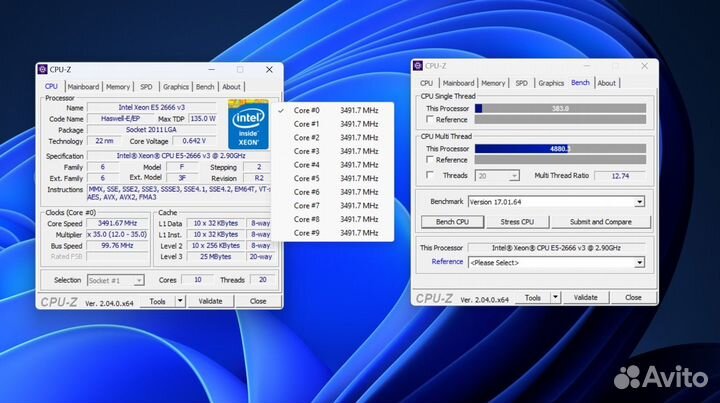Click the Code Name field Haswell-E/EP
720x403 pixels.
pyautogui.click(x=120, y=118)
